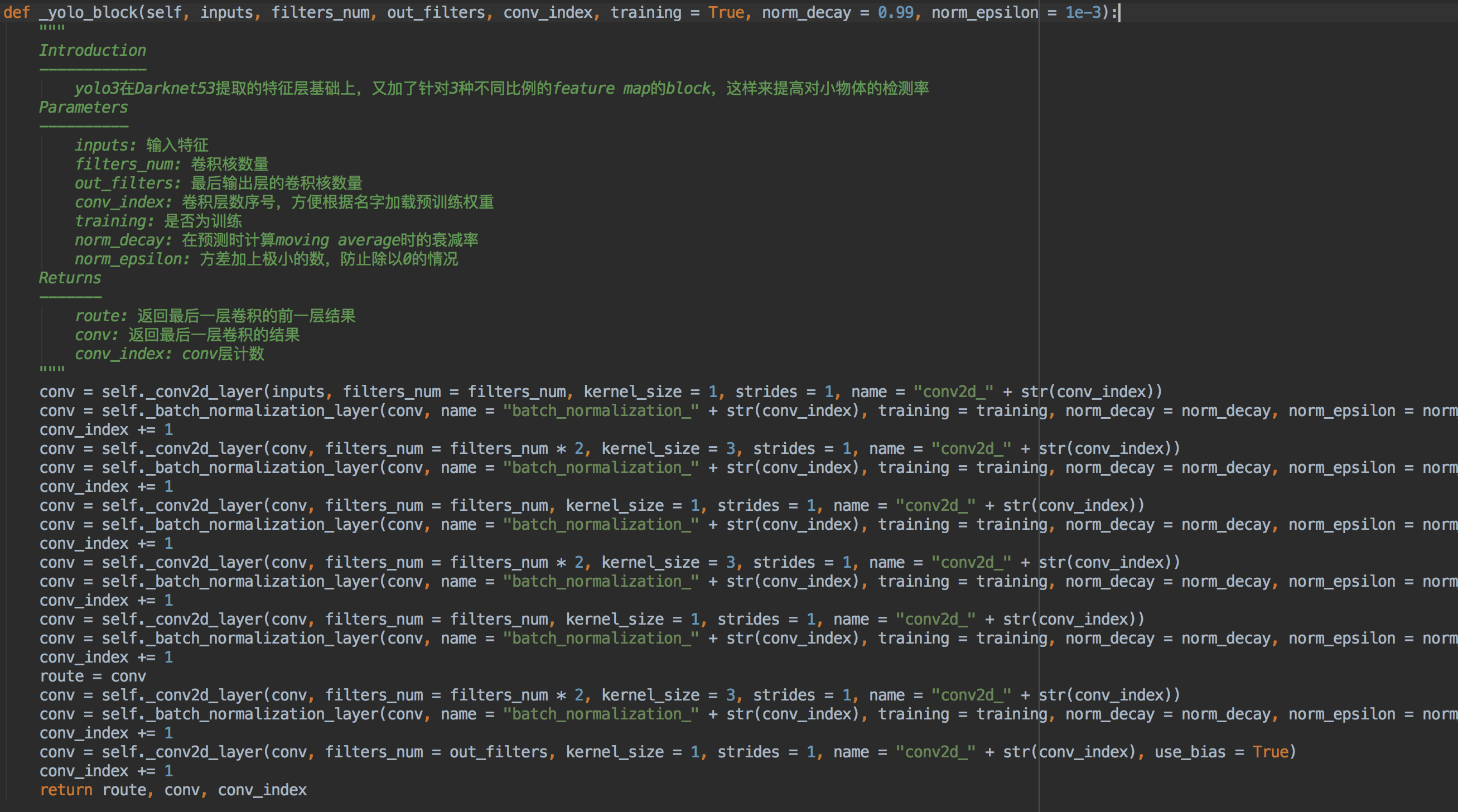This screenshot has width=1458, height=812.
Task: Click "training = True" in the function signature
Action: click(677, 12)
